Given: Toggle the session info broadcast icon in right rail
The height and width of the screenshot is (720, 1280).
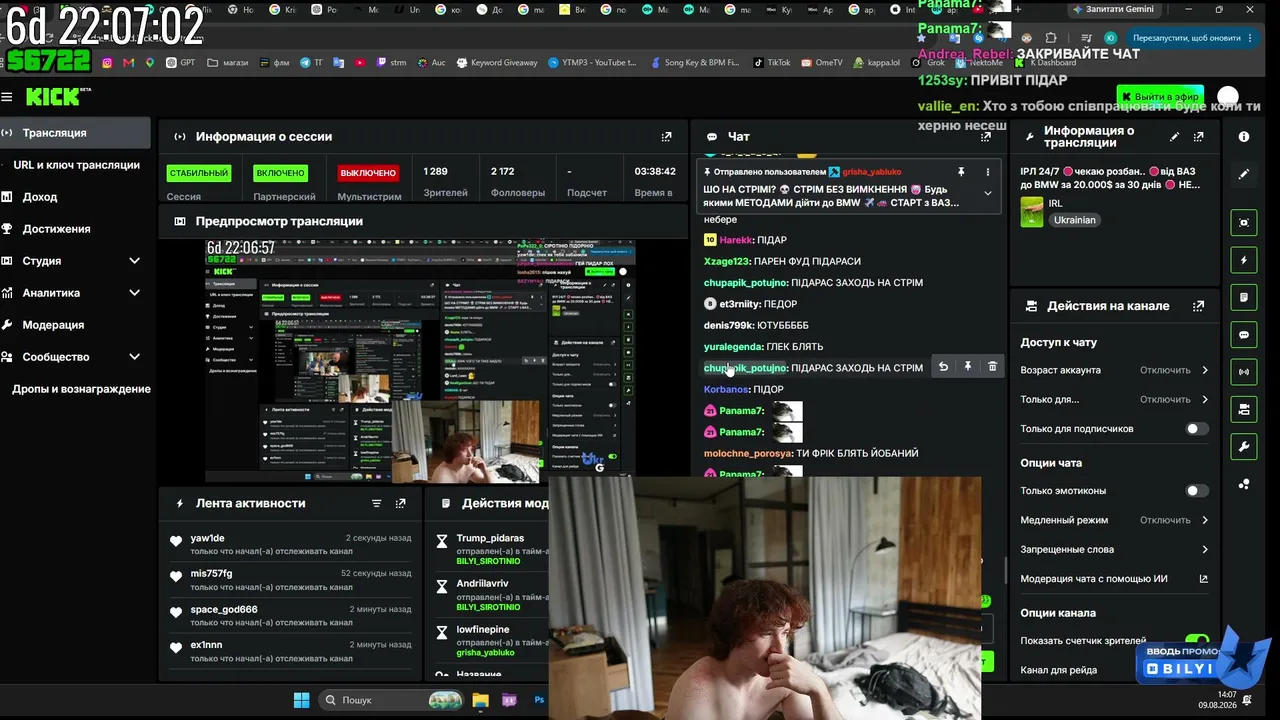Looking at the screenshot, I should (1244, 372).
